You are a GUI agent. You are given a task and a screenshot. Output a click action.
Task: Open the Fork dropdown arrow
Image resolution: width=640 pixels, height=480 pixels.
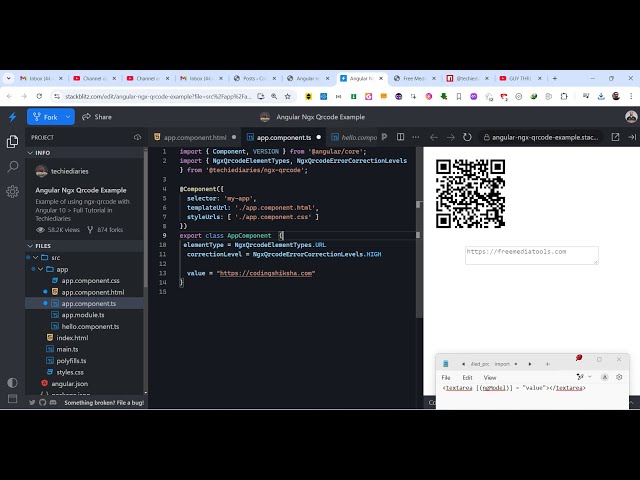click(68, 117)
